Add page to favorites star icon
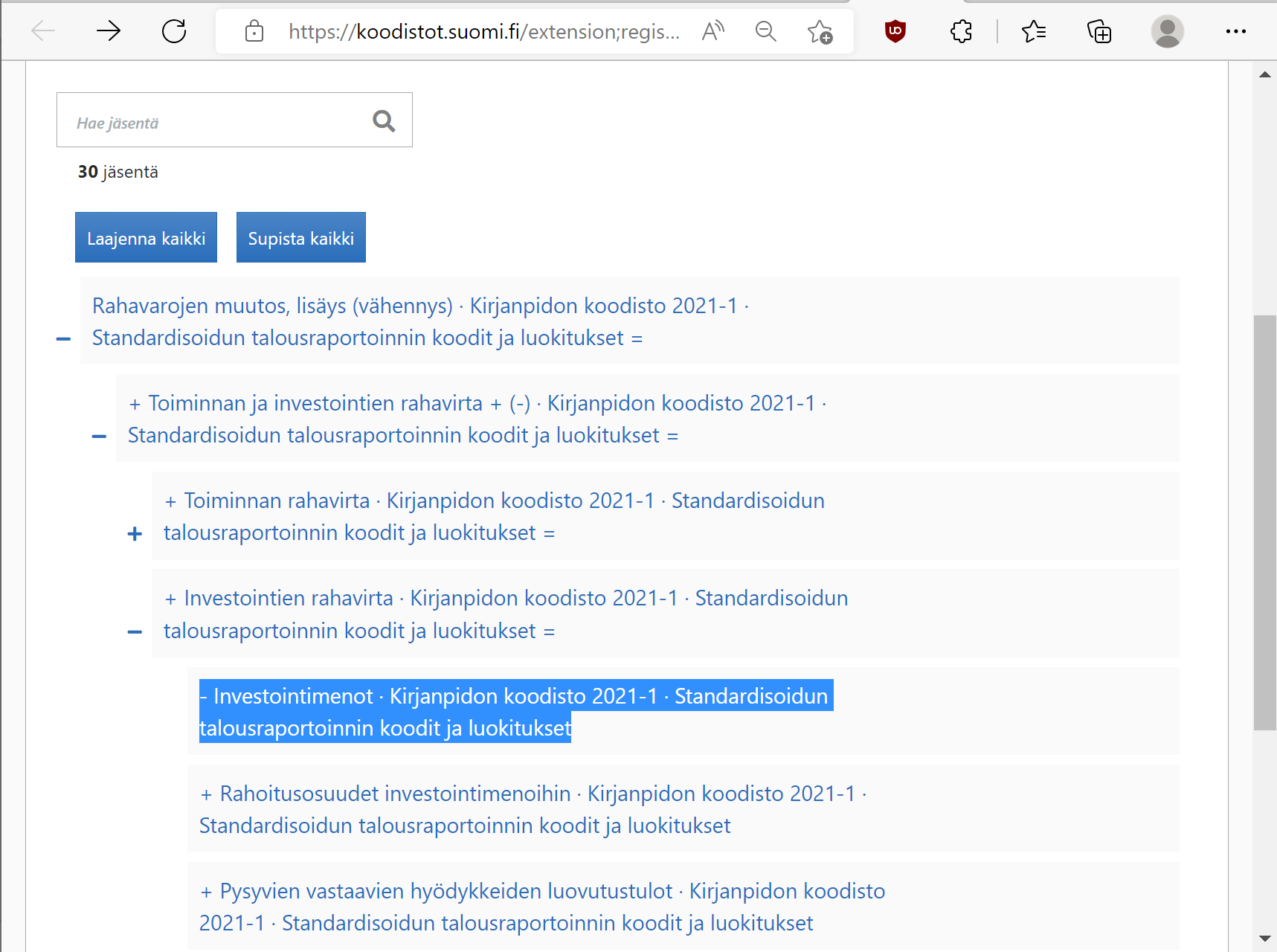1277x952 pixels. coord(820,31)
